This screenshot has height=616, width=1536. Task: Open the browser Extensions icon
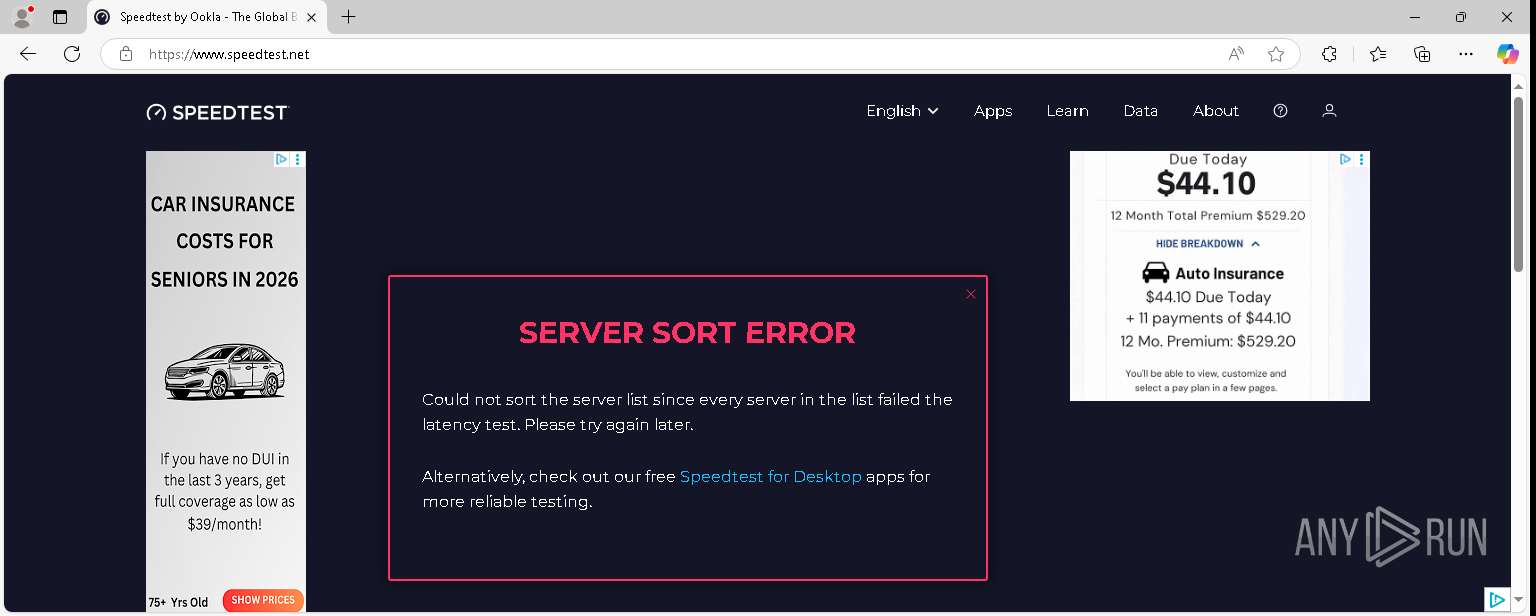pos(1329,54)
